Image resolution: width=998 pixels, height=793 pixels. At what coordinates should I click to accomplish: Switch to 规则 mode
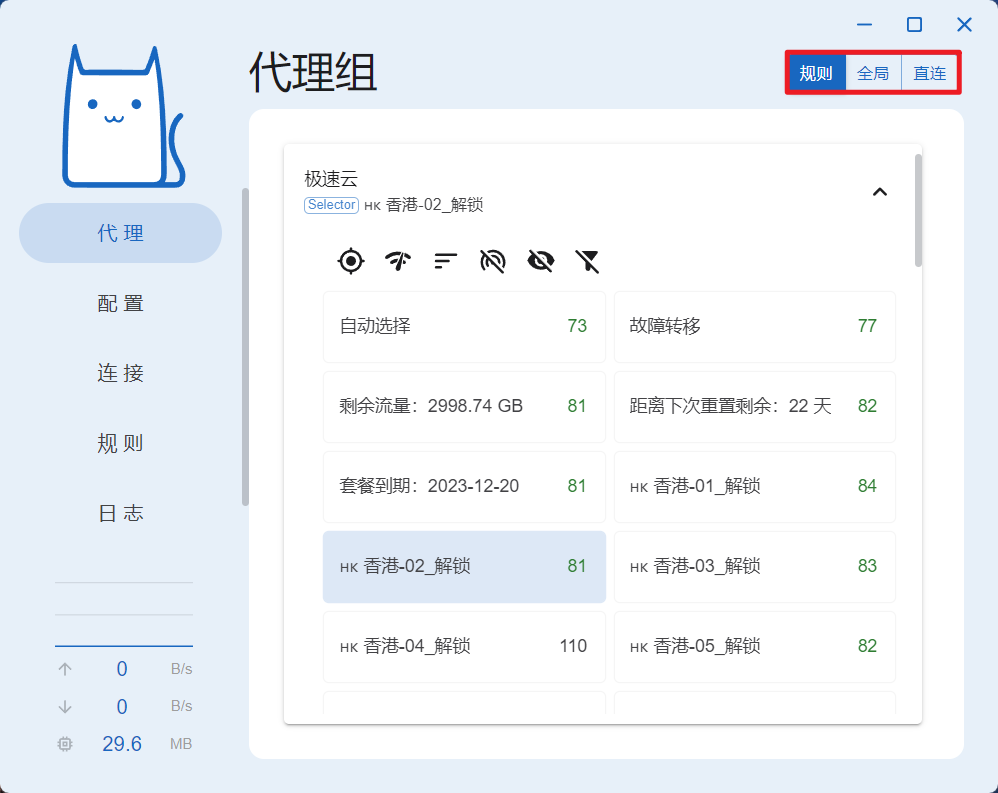[816, 73]
